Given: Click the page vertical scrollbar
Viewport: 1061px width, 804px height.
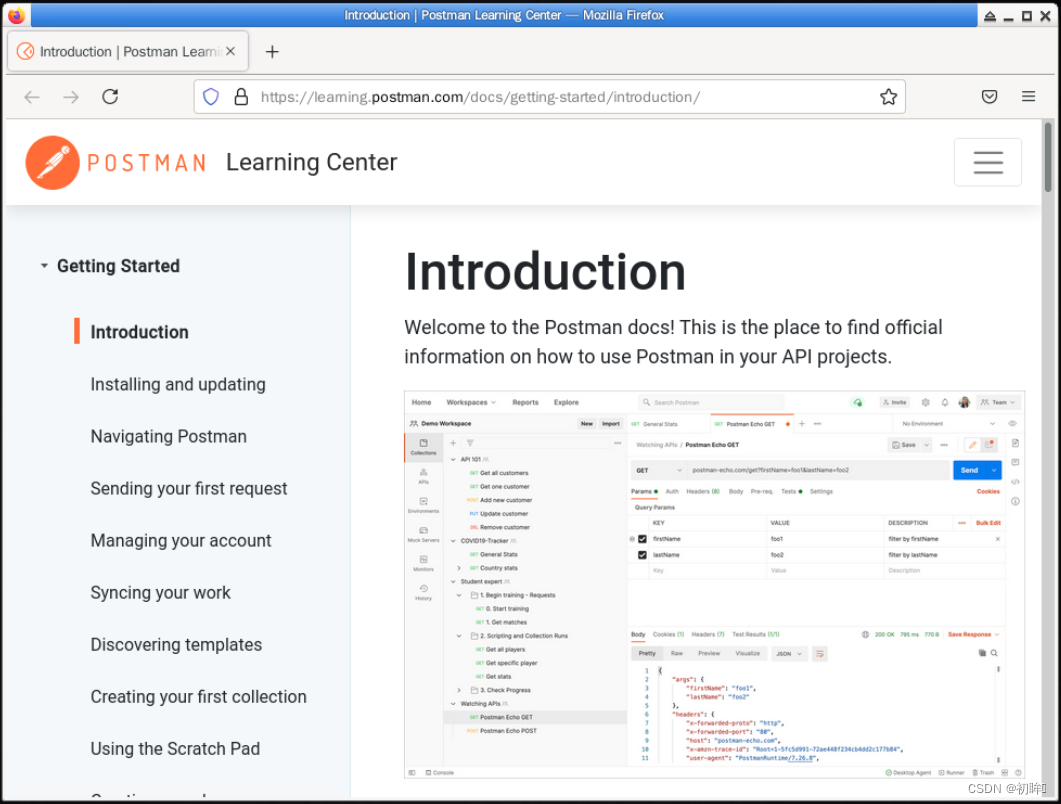Looking at the screenshot, I should click(1048, 156).
